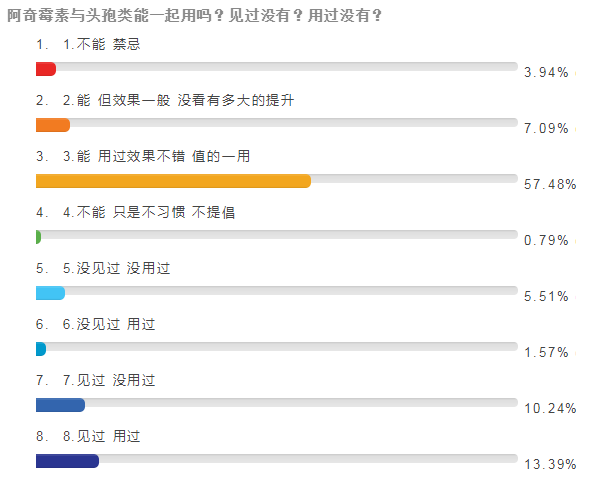Click the 3.94% result value
Image resolution: width=603 pixels, height=501 pixels.
[546, 72]
